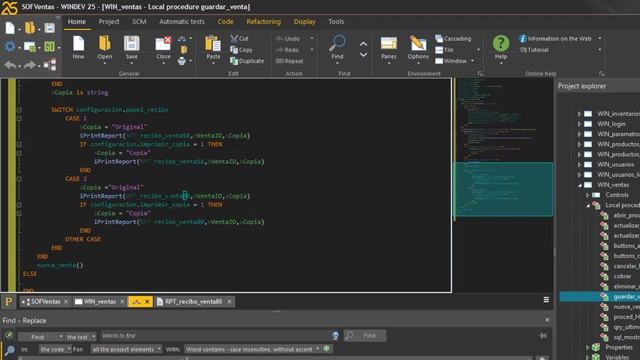
Task: Expand the WIN_usuarios tree node
Action: (579, 164)
